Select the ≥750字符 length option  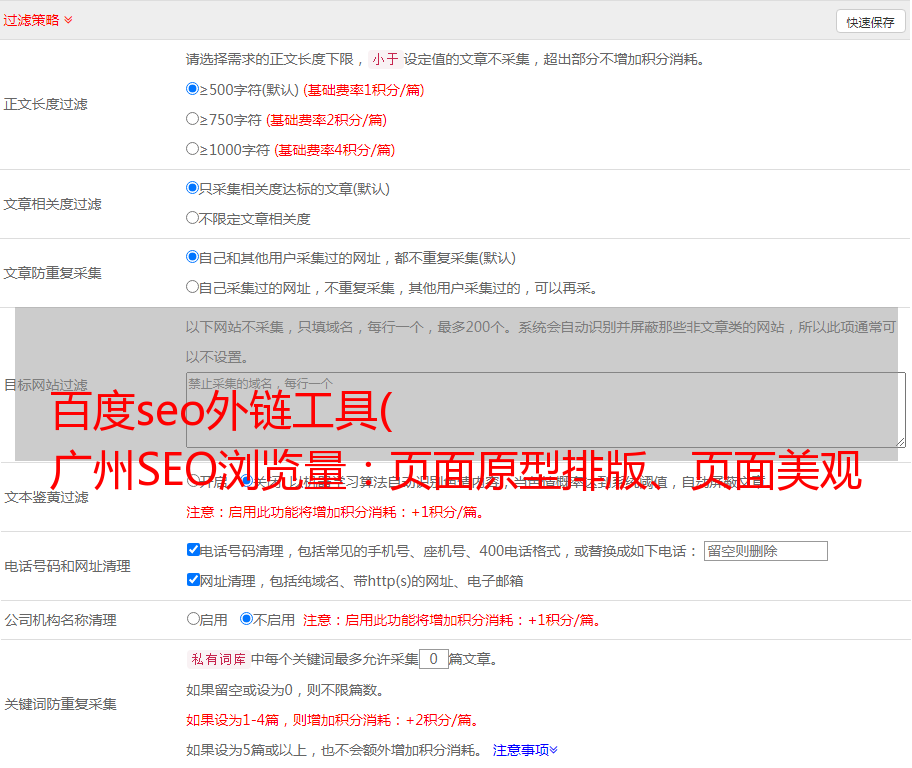[x=193, y=119]
